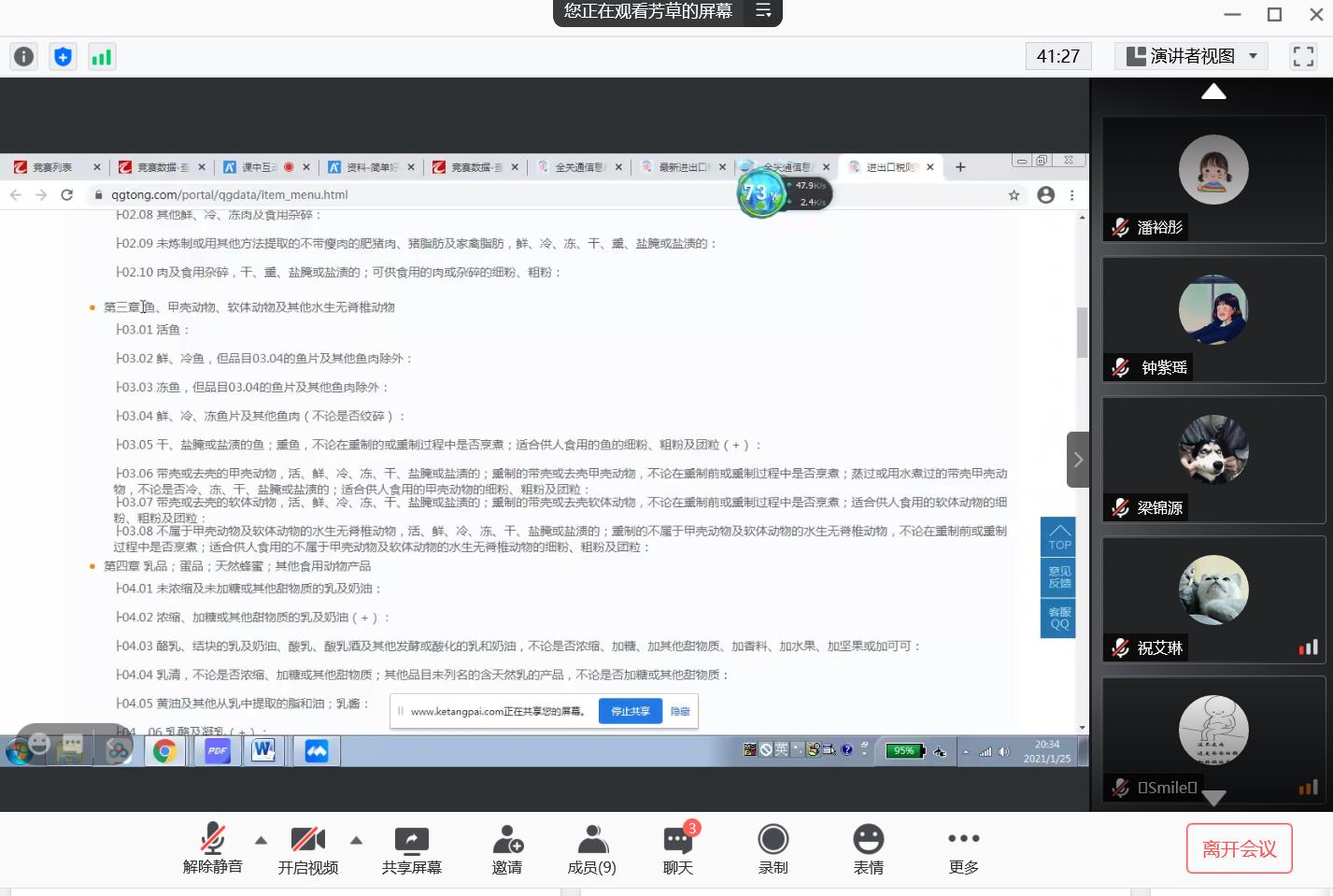This screenshot has width=1333, height=896.
Task: Click the blue security shield icon
Action: 63,57
